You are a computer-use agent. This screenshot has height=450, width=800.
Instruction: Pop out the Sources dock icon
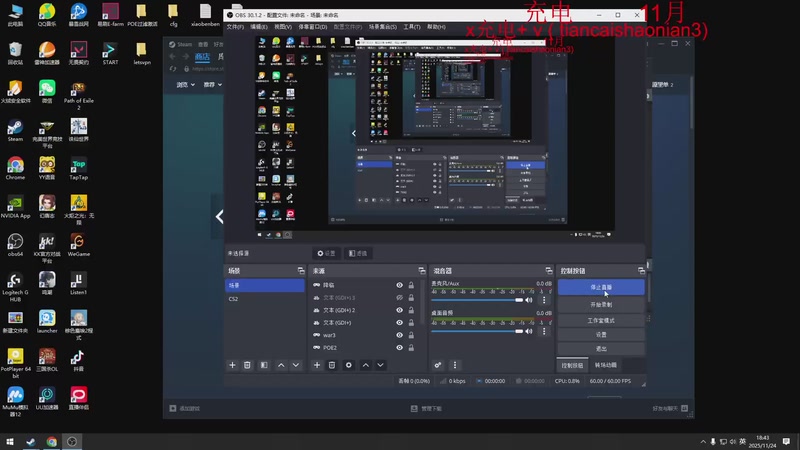(x=422, y=270)
